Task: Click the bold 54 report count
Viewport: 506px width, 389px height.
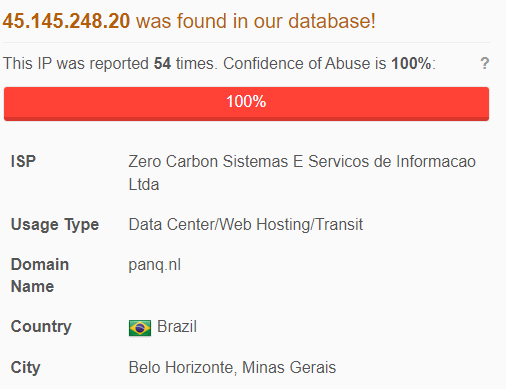Action: (x=162, y=63)
